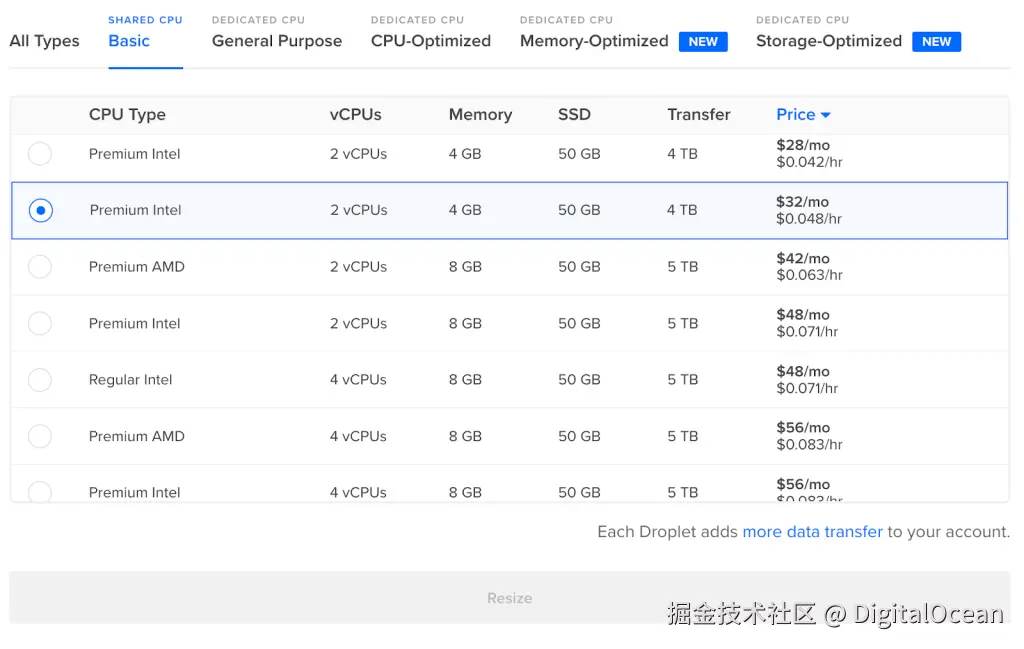Click the Price sort arrow icon
The width and height of the screenshot is (1024, 649).
826,115
